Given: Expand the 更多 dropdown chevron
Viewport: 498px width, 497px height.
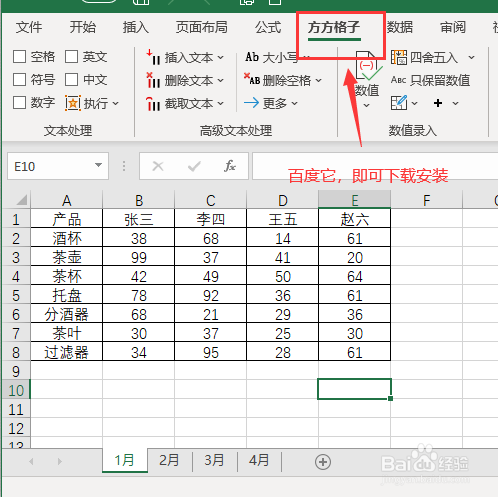Looking at the screenshot, I should (295, 103).
